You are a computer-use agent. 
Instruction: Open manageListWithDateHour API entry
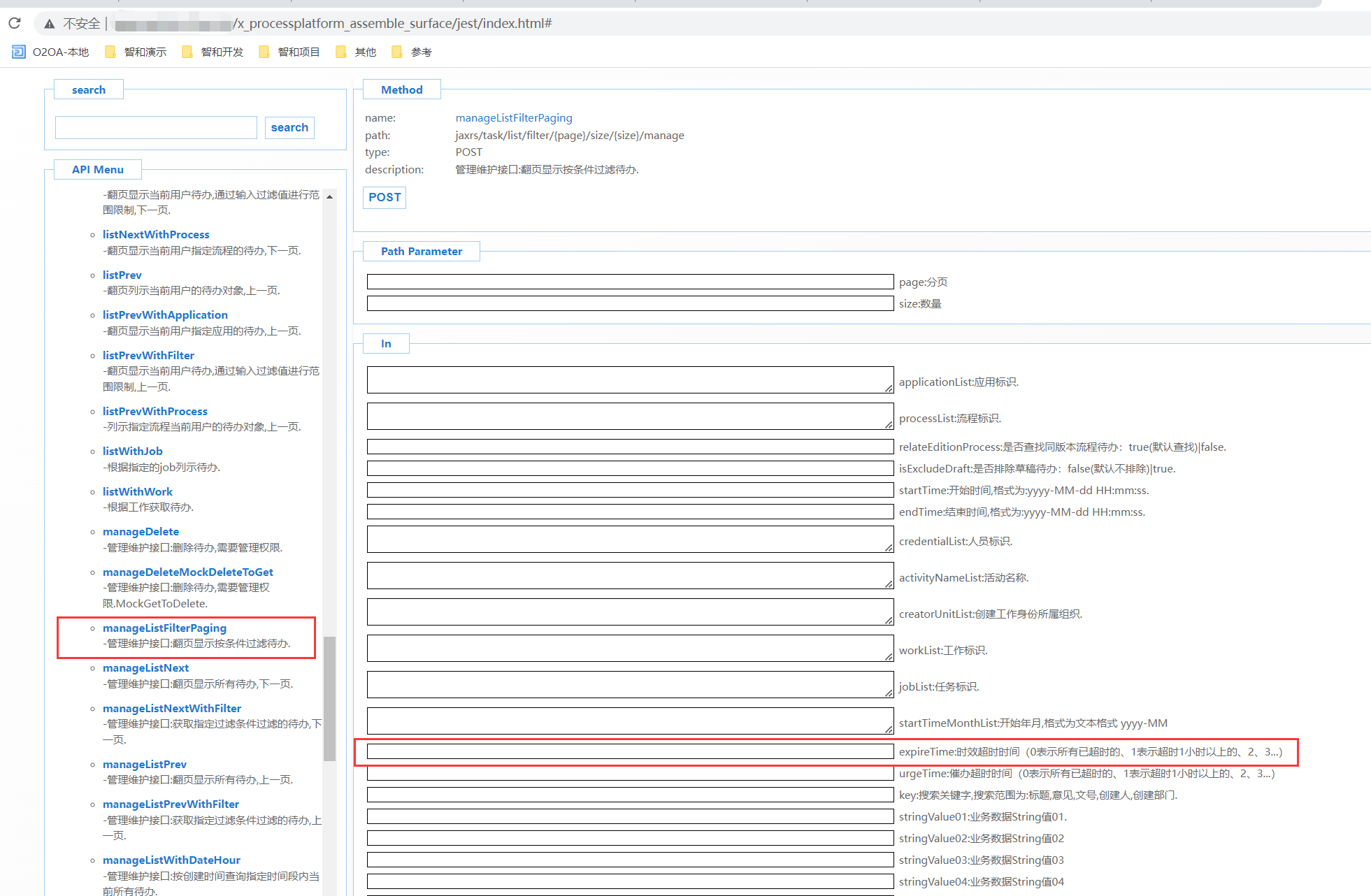(x=171, y=860)
